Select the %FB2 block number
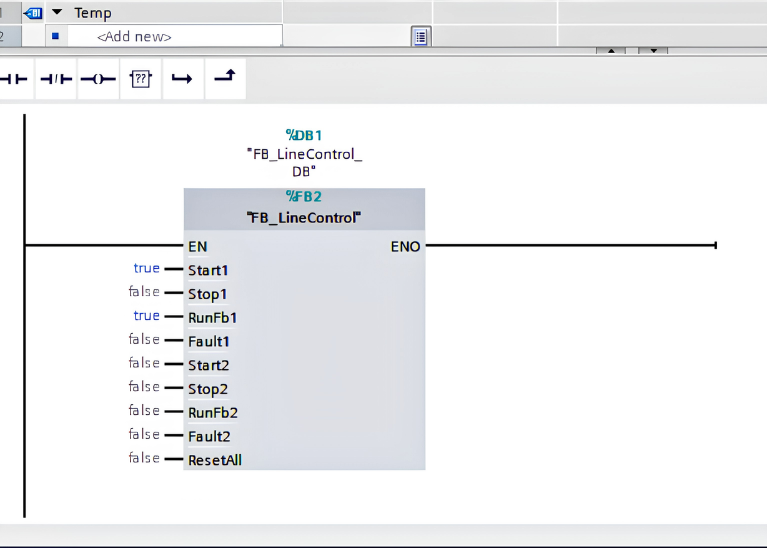Viewport: 767px width, 548px height. (304, 197)
